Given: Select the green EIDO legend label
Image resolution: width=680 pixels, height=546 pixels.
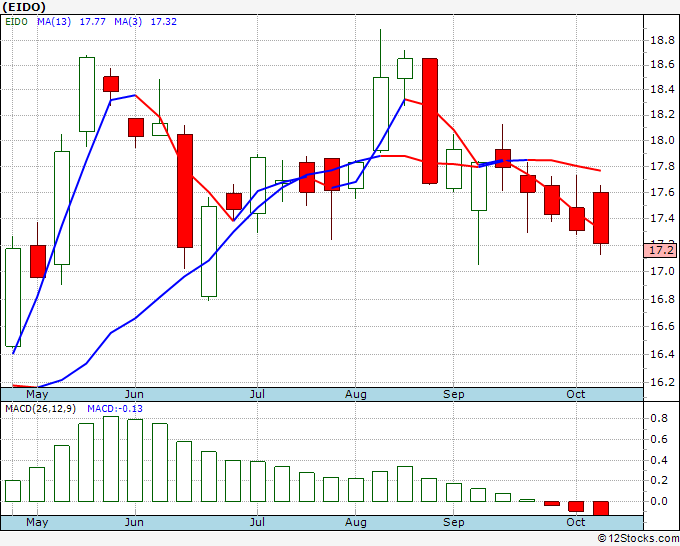Looking at the screenshot, I should pyautogui.click(x=16, y=22).
